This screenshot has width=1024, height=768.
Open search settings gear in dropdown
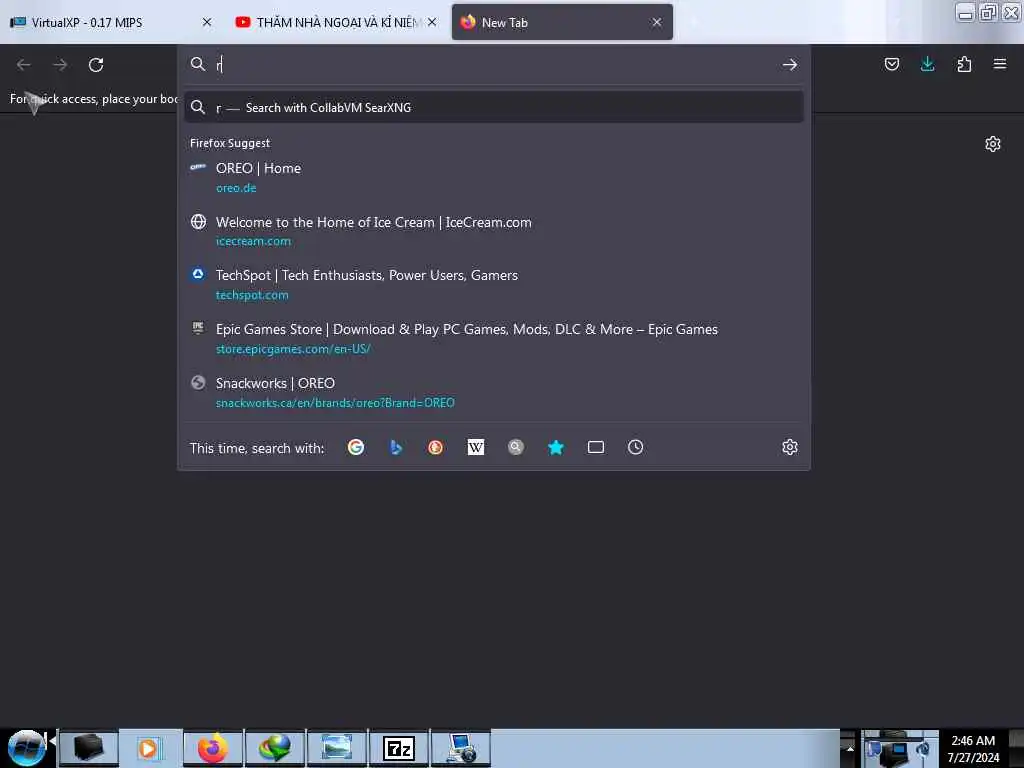790,447
